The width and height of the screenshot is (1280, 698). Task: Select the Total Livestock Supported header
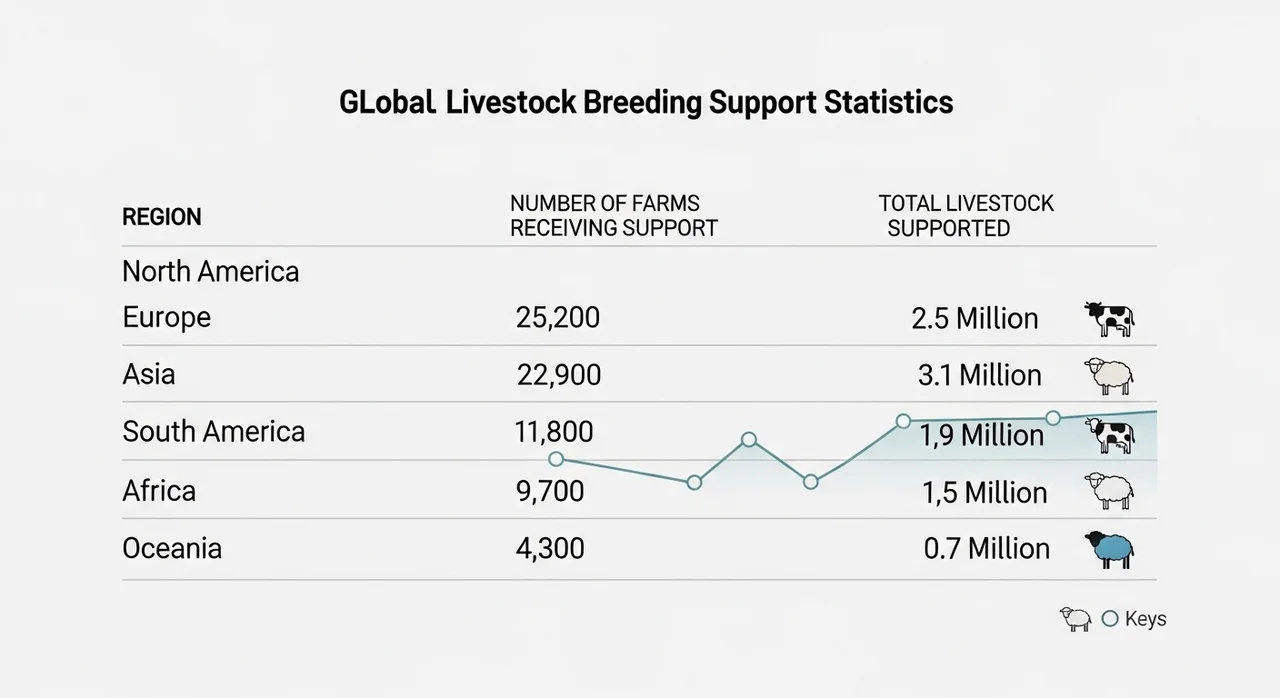pos(965,216)
